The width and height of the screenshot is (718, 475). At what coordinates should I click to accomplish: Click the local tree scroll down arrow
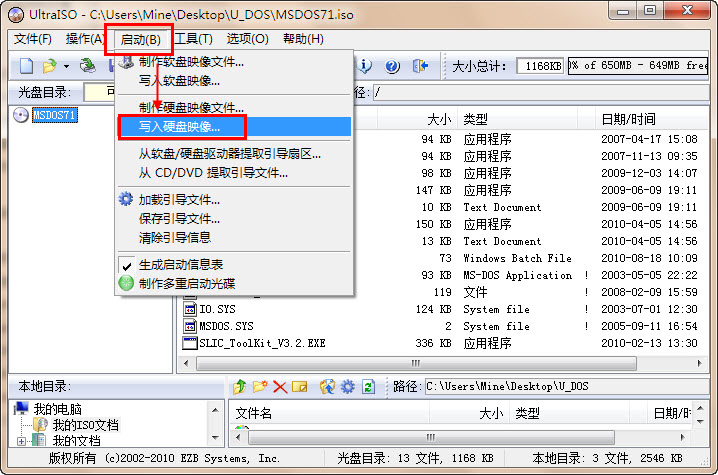coord(215,438)
